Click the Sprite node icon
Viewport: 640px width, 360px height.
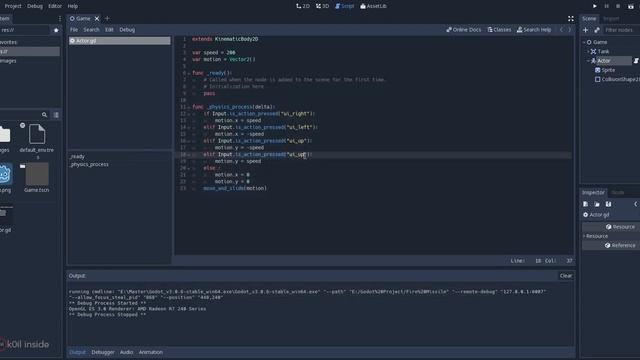pos(598,70)
